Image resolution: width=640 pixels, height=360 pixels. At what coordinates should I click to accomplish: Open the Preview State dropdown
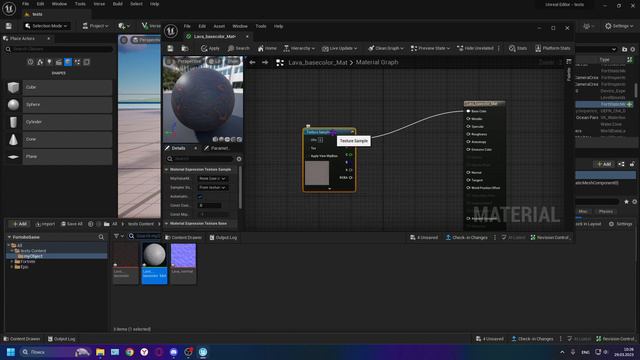430,48
